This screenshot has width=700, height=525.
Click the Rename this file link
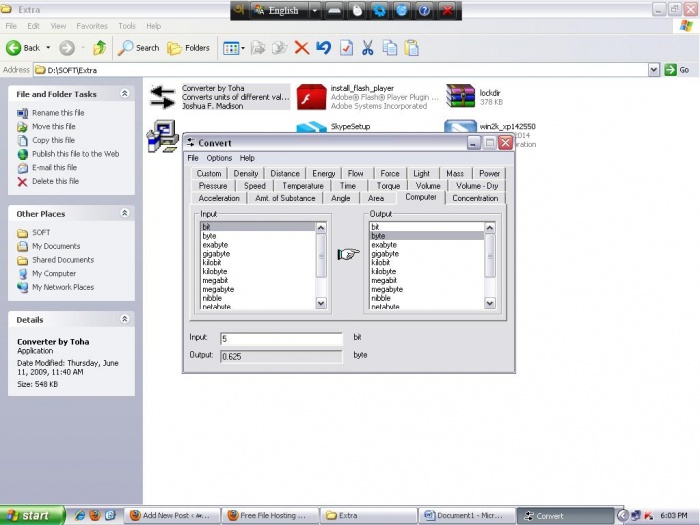point(58,113)
